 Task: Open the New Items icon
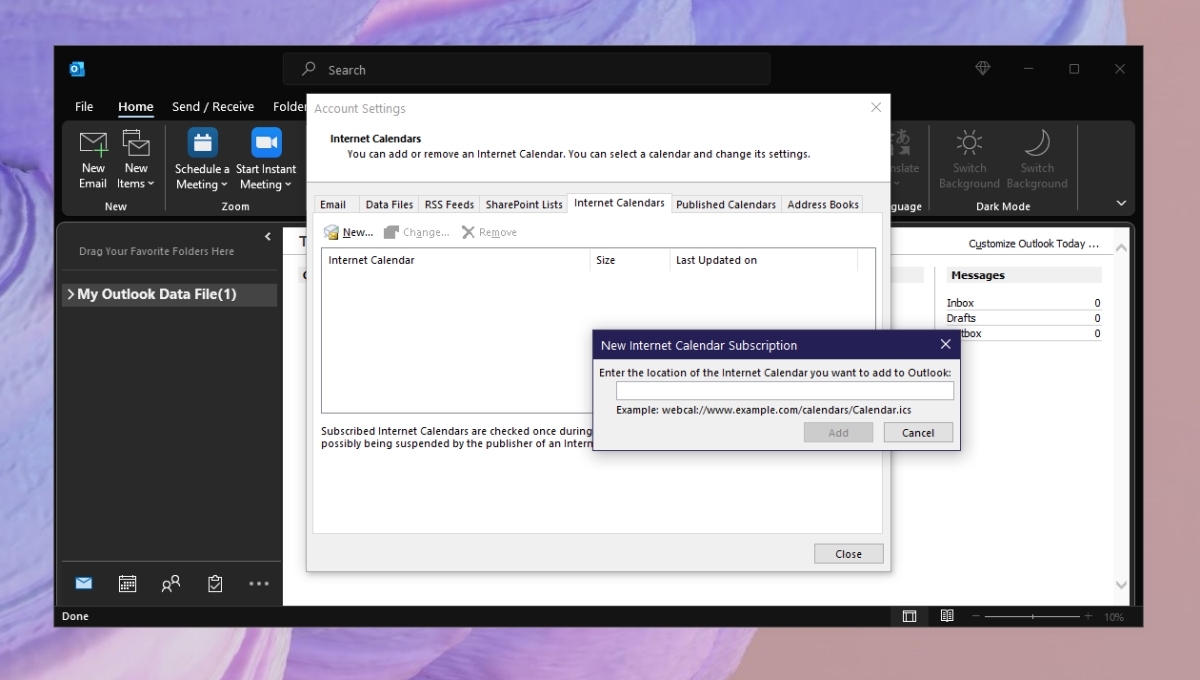coord(136,143)
